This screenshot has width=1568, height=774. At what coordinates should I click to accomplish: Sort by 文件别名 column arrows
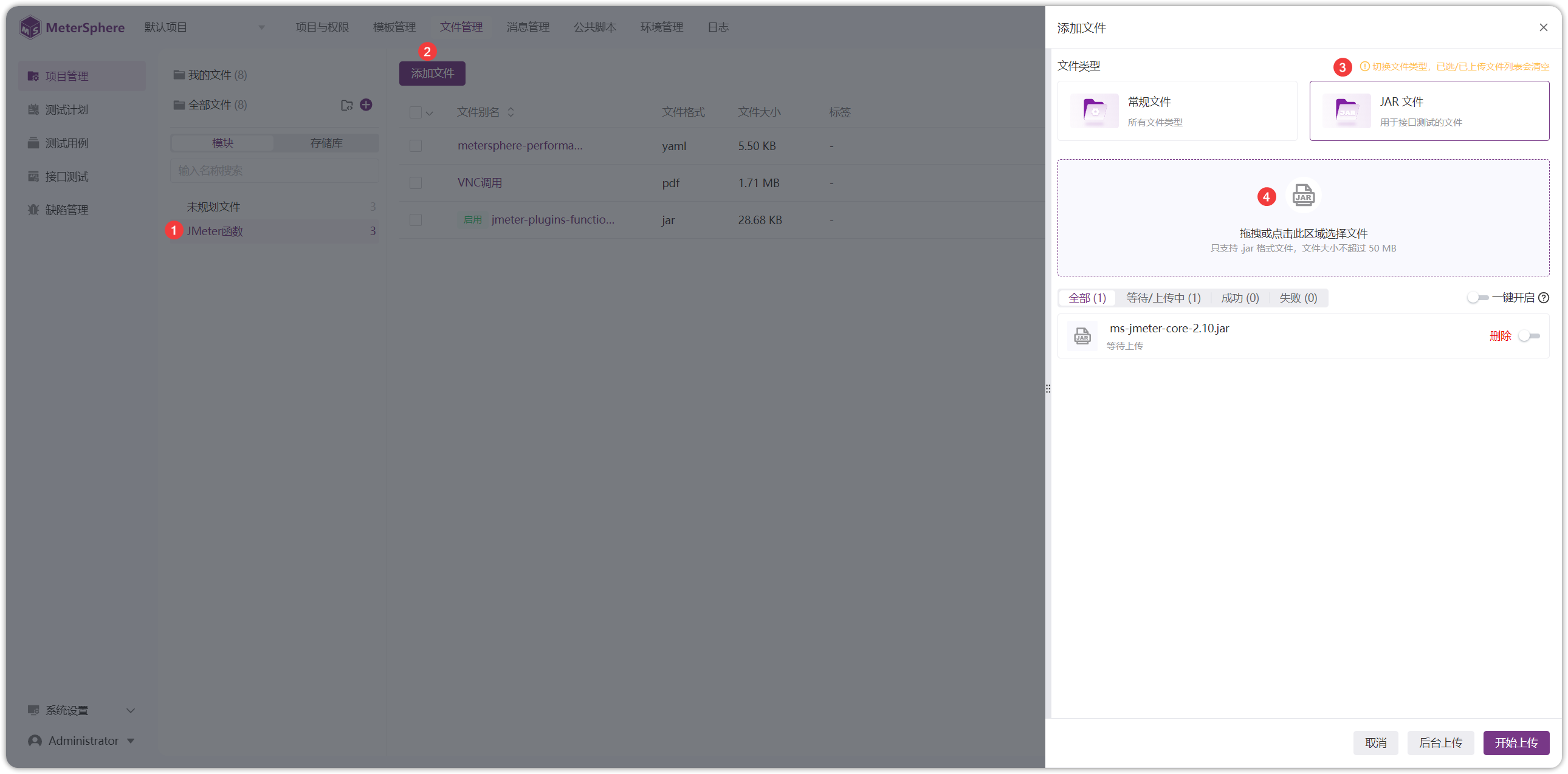tap(511, 112)
